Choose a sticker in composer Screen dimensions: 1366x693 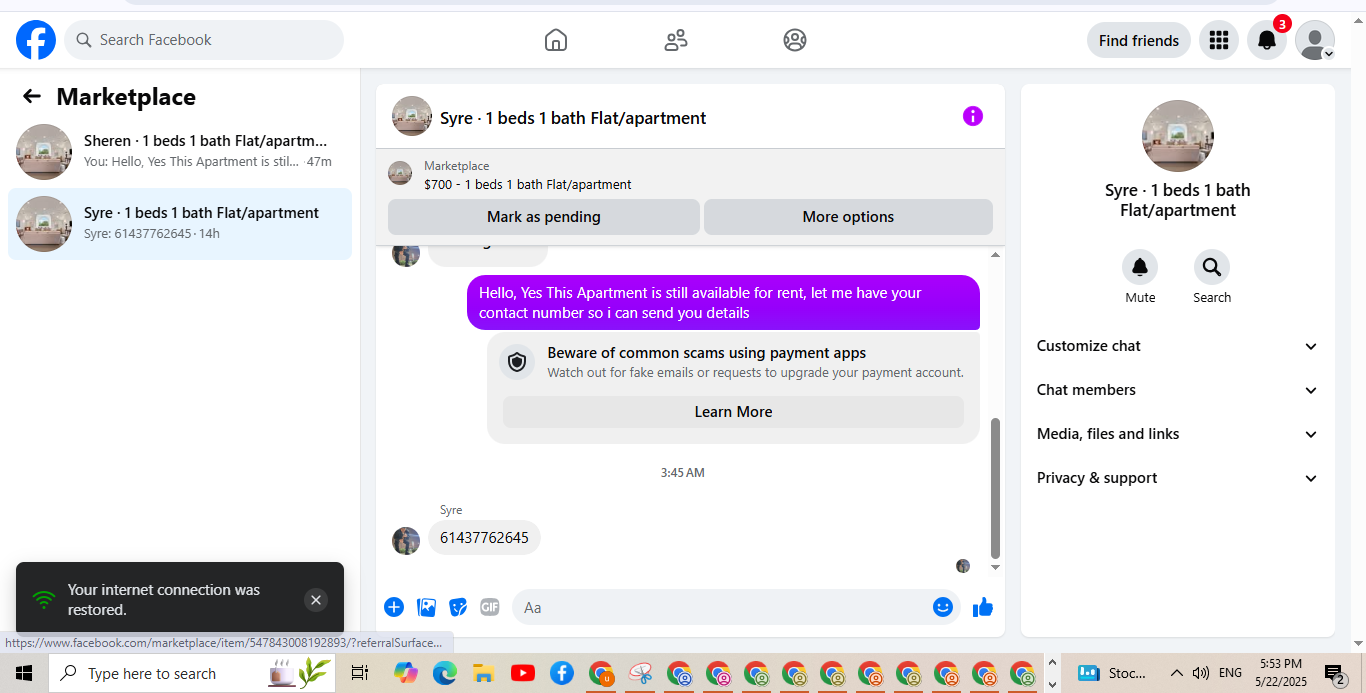458,607
